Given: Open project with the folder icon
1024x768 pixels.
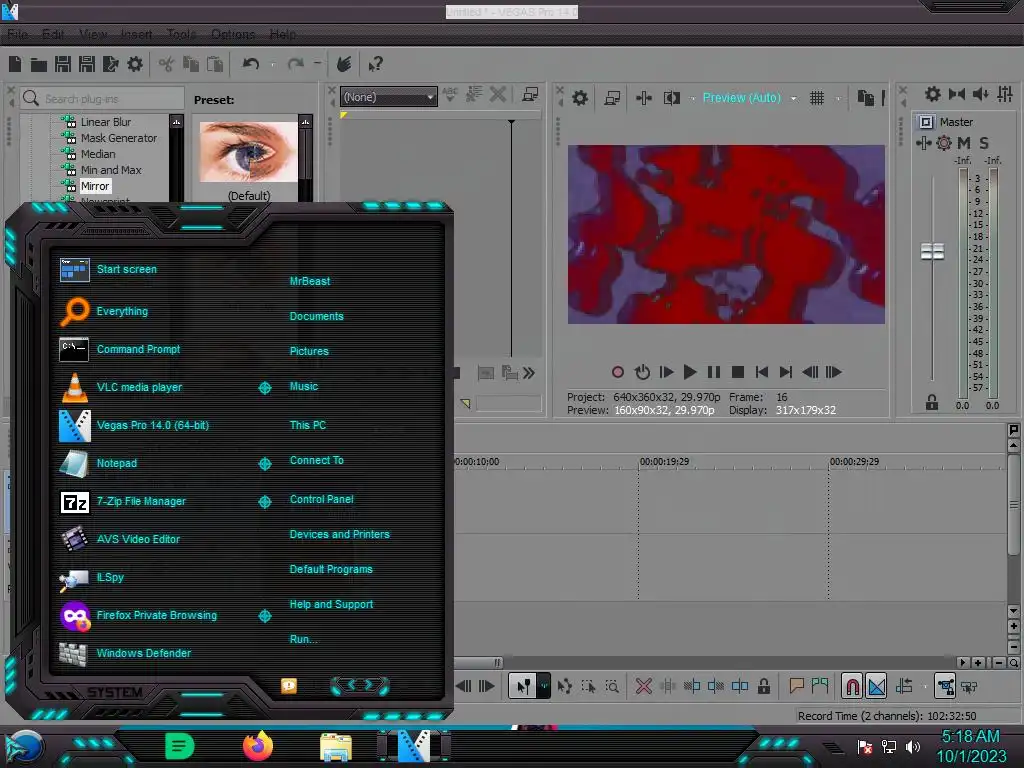Looking at the screenshot, I should tap(39, 64).
